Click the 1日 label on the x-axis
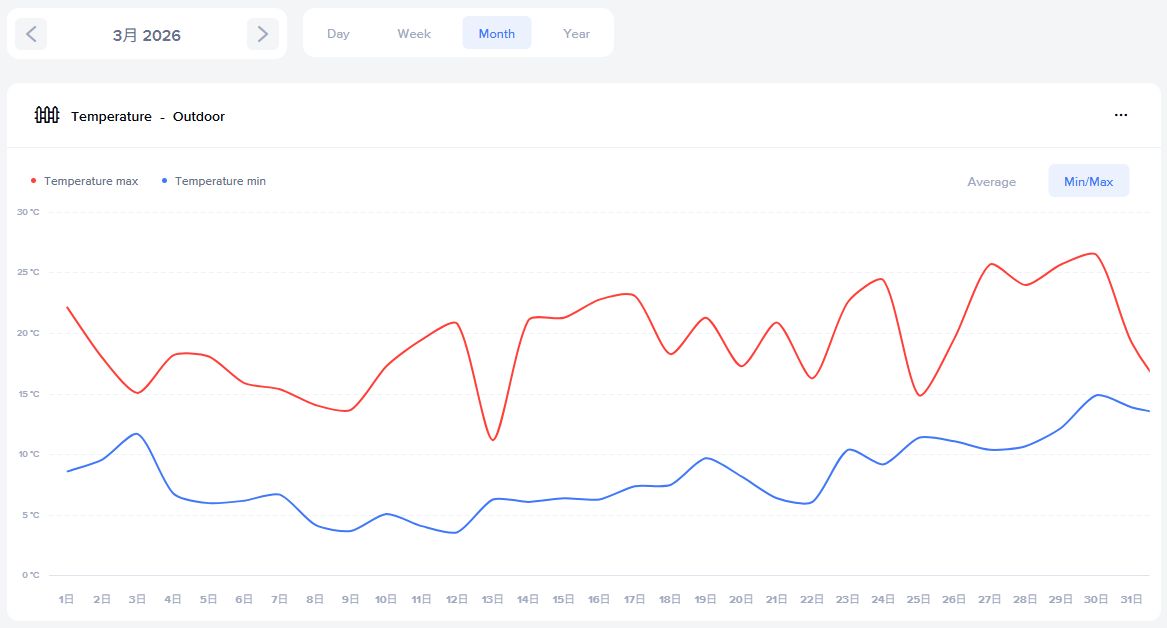The width and height of the screenshot is (1167, 628). tap(67, 600)
